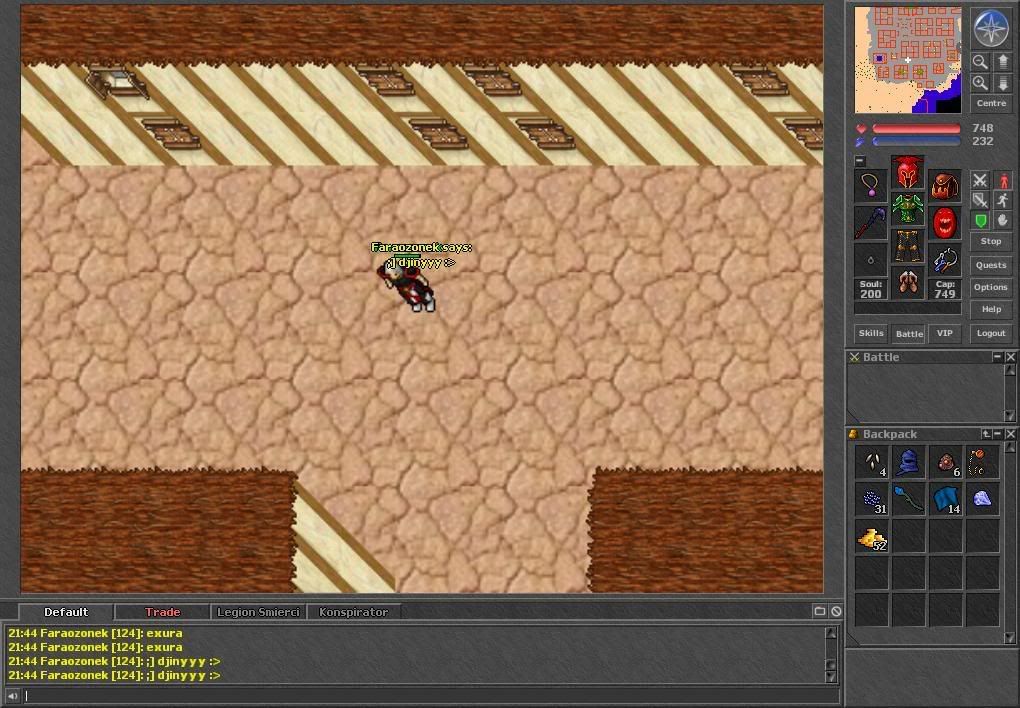Move the Backpack contents down with the arrow

pyautogui.click(x=1010, y=638)
